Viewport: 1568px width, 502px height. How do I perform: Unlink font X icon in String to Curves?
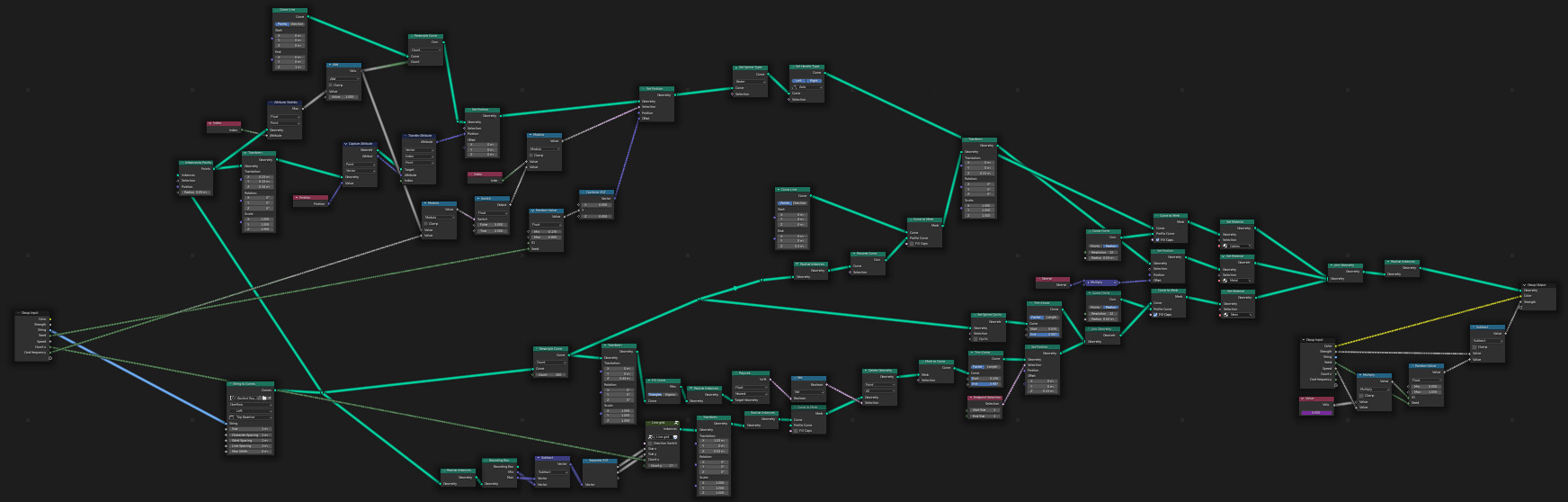269,398
